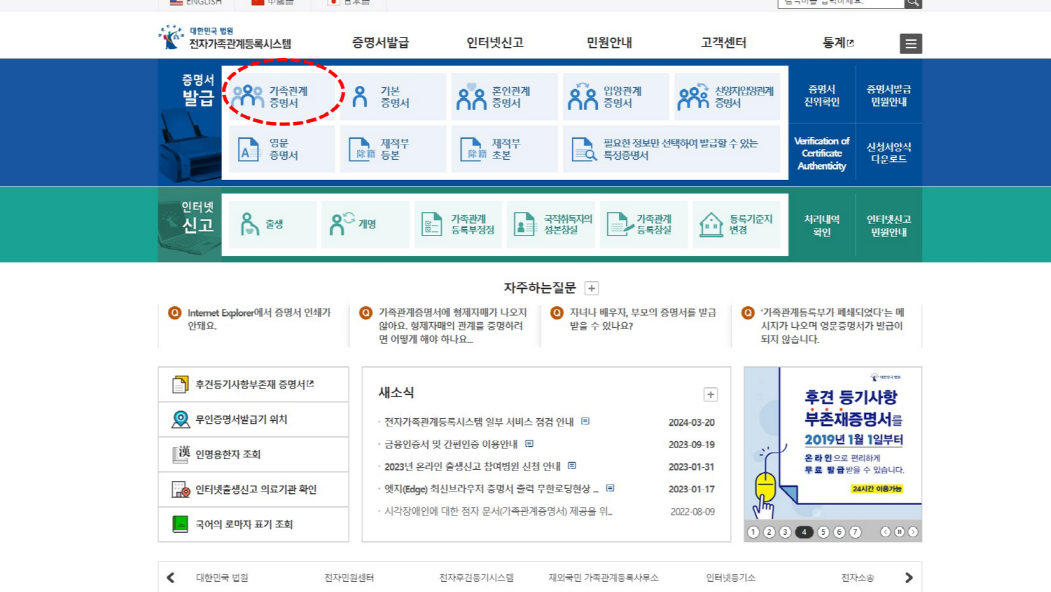Open news 금융인증서 및 간편인증 이용안내
This screenshot has height=592, width=1051.
[450, 444]
